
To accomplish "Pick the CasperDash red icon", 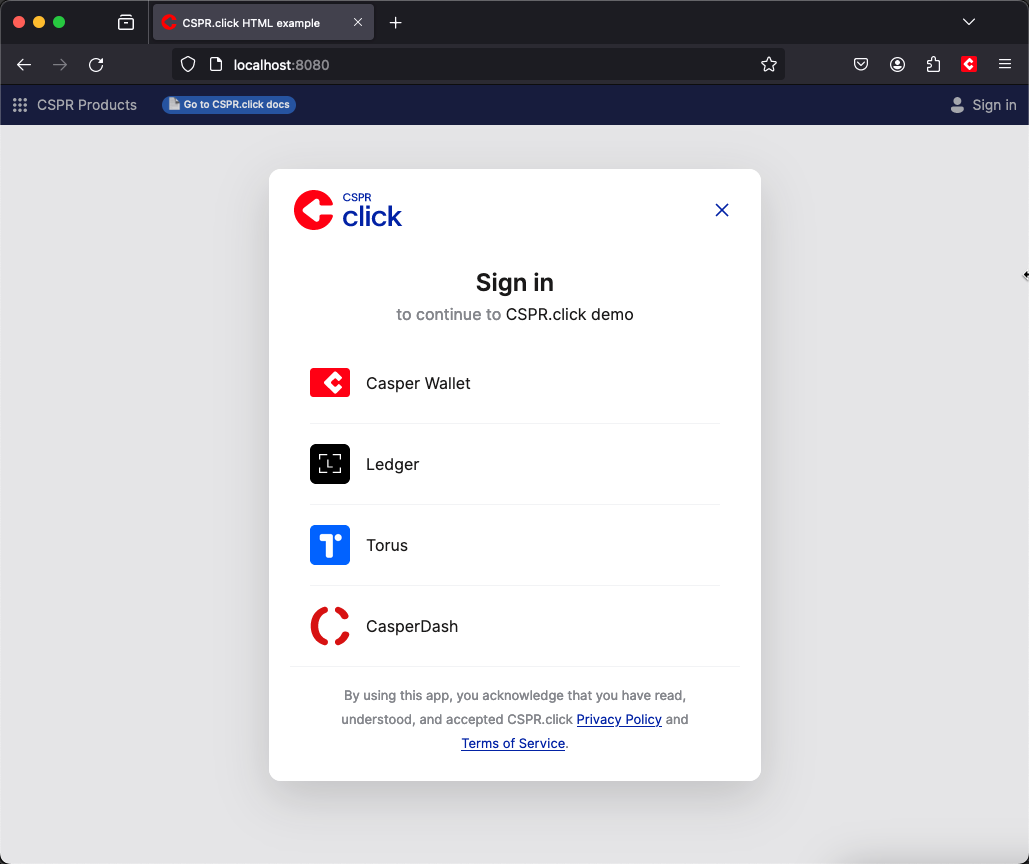I will 330,626.
